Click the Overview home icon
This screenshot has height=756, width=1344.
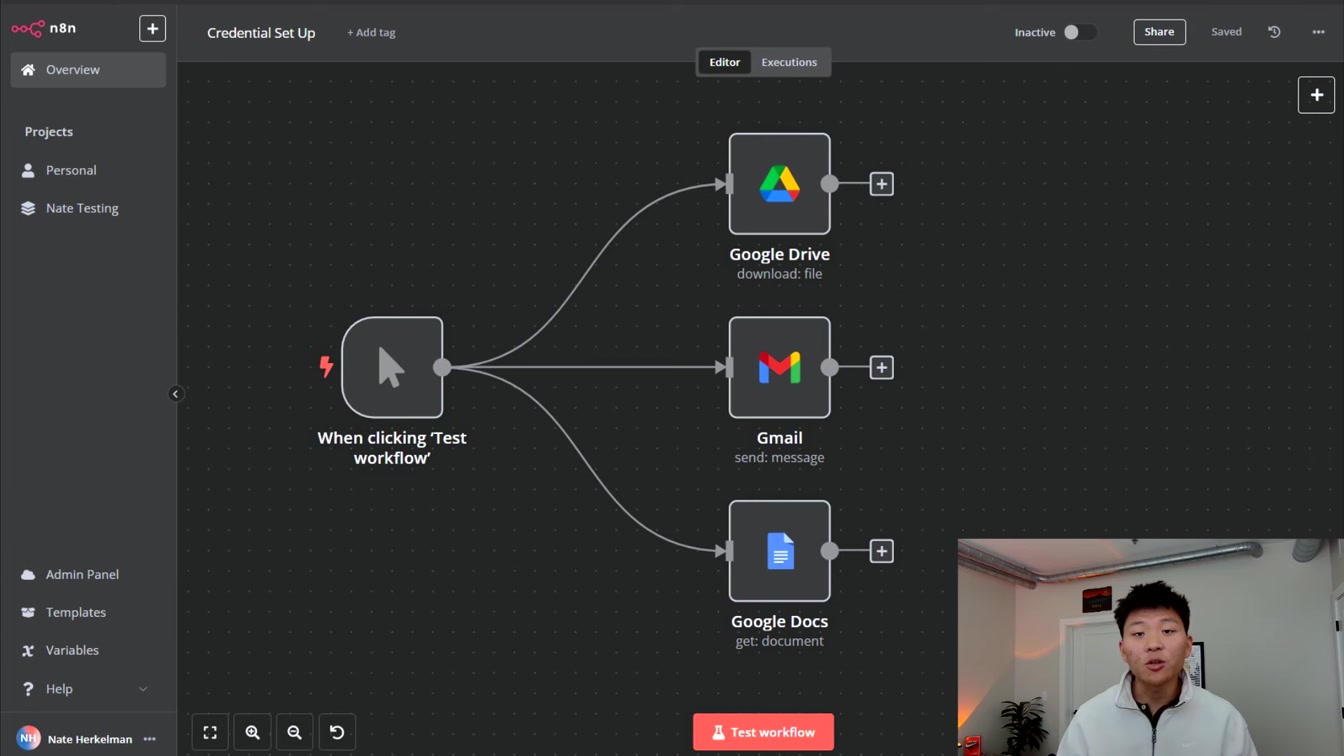(x=28, y=70)
